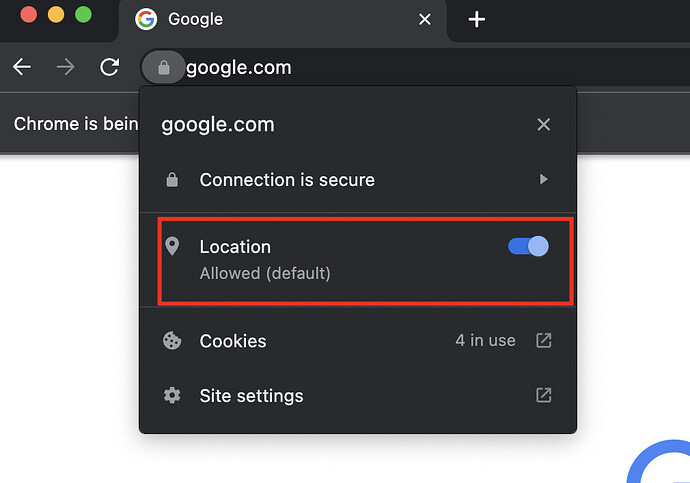Close the google.com site info popup
This screenshot has height=483, width=690.
click(x=543, y=125)
